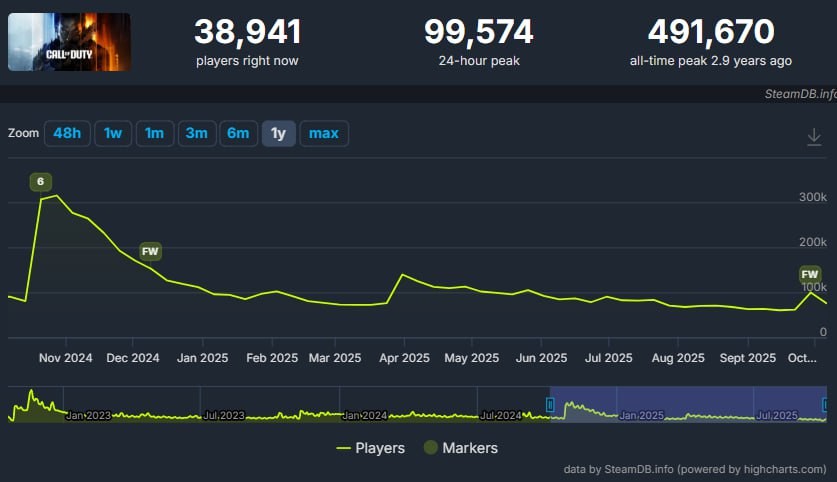The height and width of the screenshot is (482, 837).
Task: Click the April 2025 spike on chart line
Action: pyautogui.click(x=402, y=274)
